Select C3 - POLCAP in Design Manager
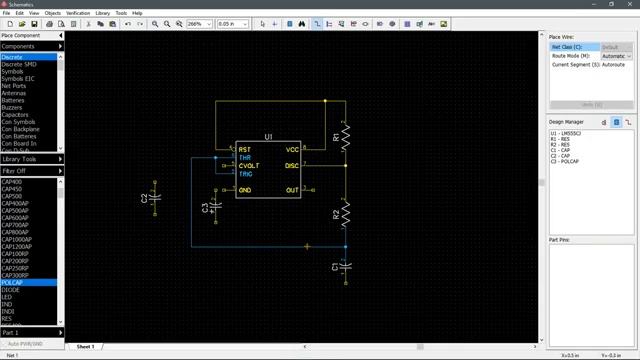The width and height of the screenshot is (640, 360). tap(564, 161)
